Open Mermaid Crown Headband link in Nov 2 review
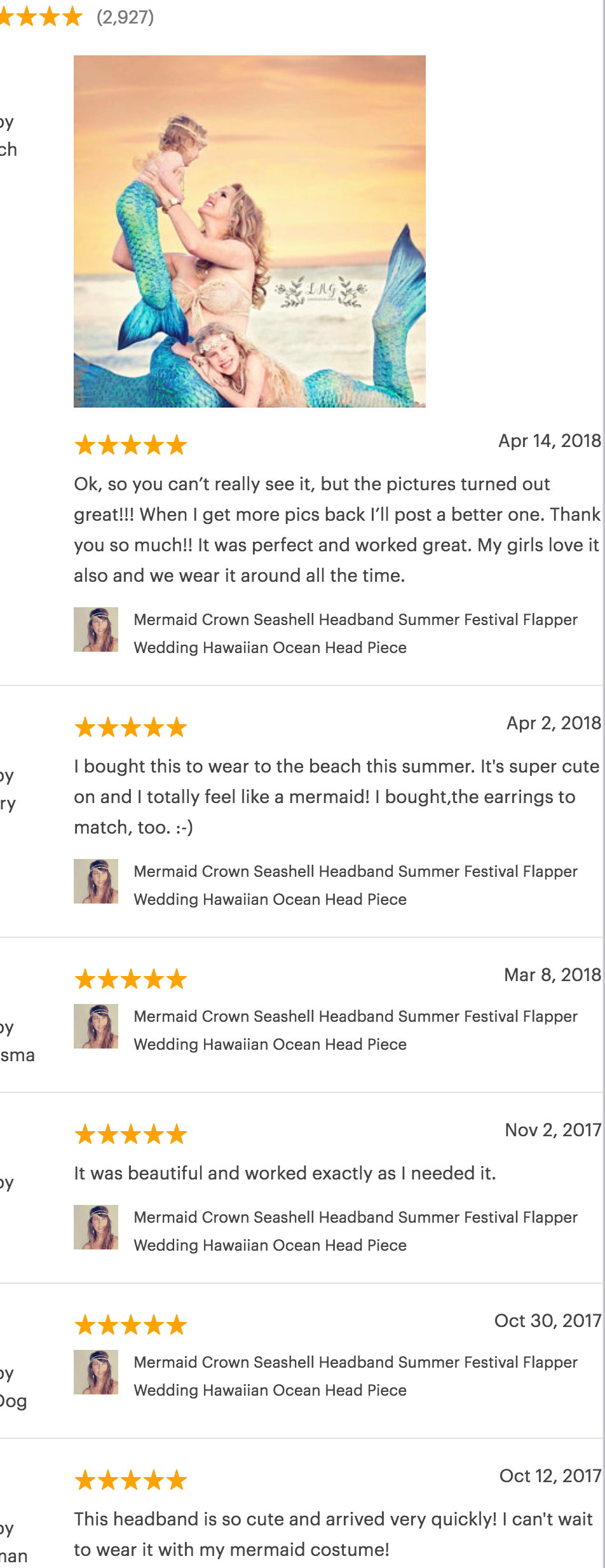605x1568 pixels. [355, 1231]
